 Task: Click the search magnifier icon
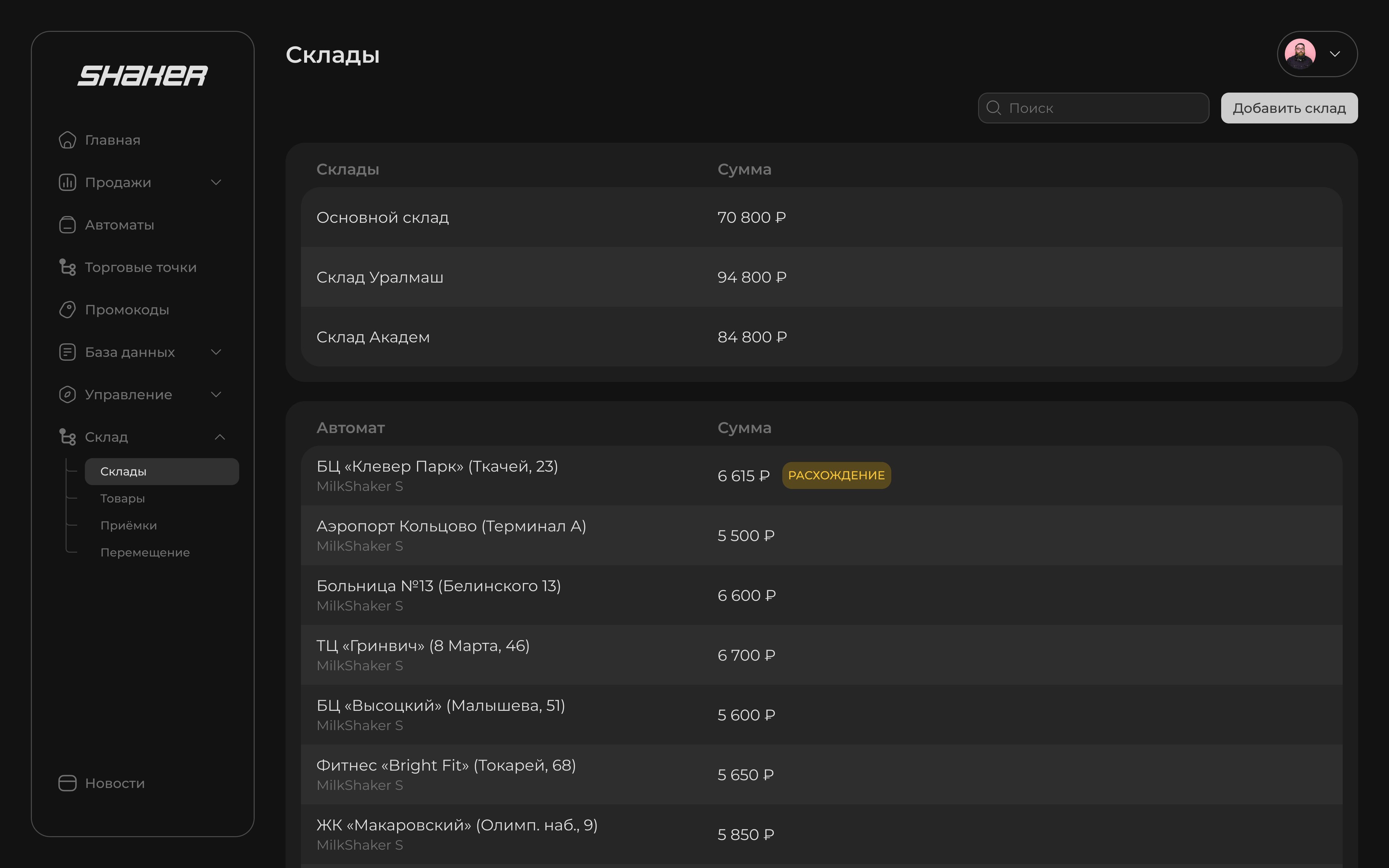pos(994,108)
